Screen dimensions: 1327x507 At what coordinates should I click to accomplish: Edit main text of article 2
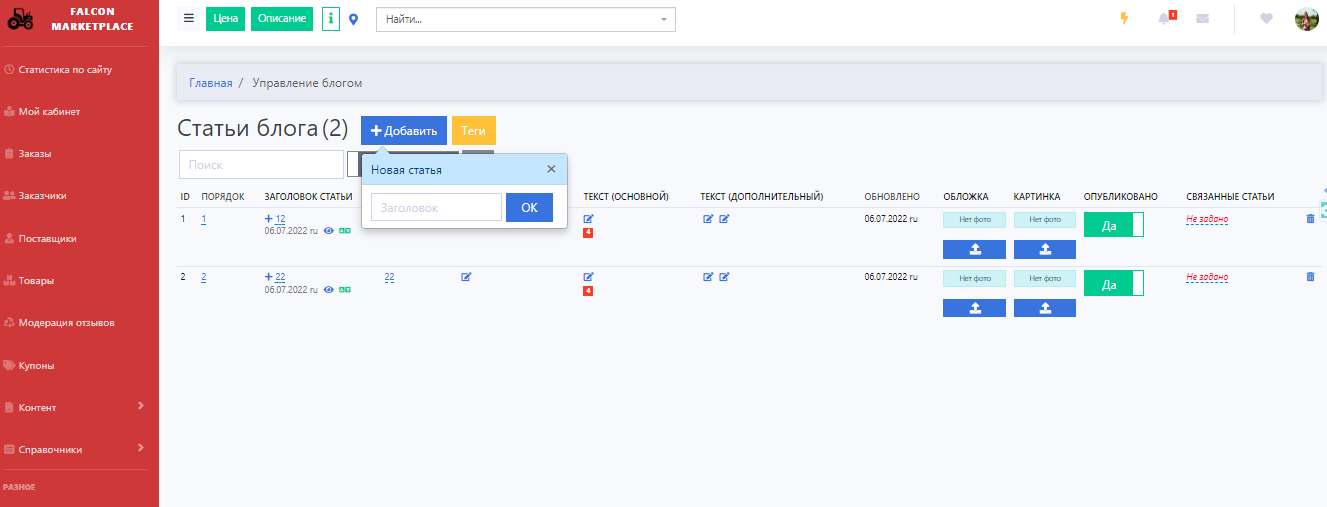click(x=588, y=277)
